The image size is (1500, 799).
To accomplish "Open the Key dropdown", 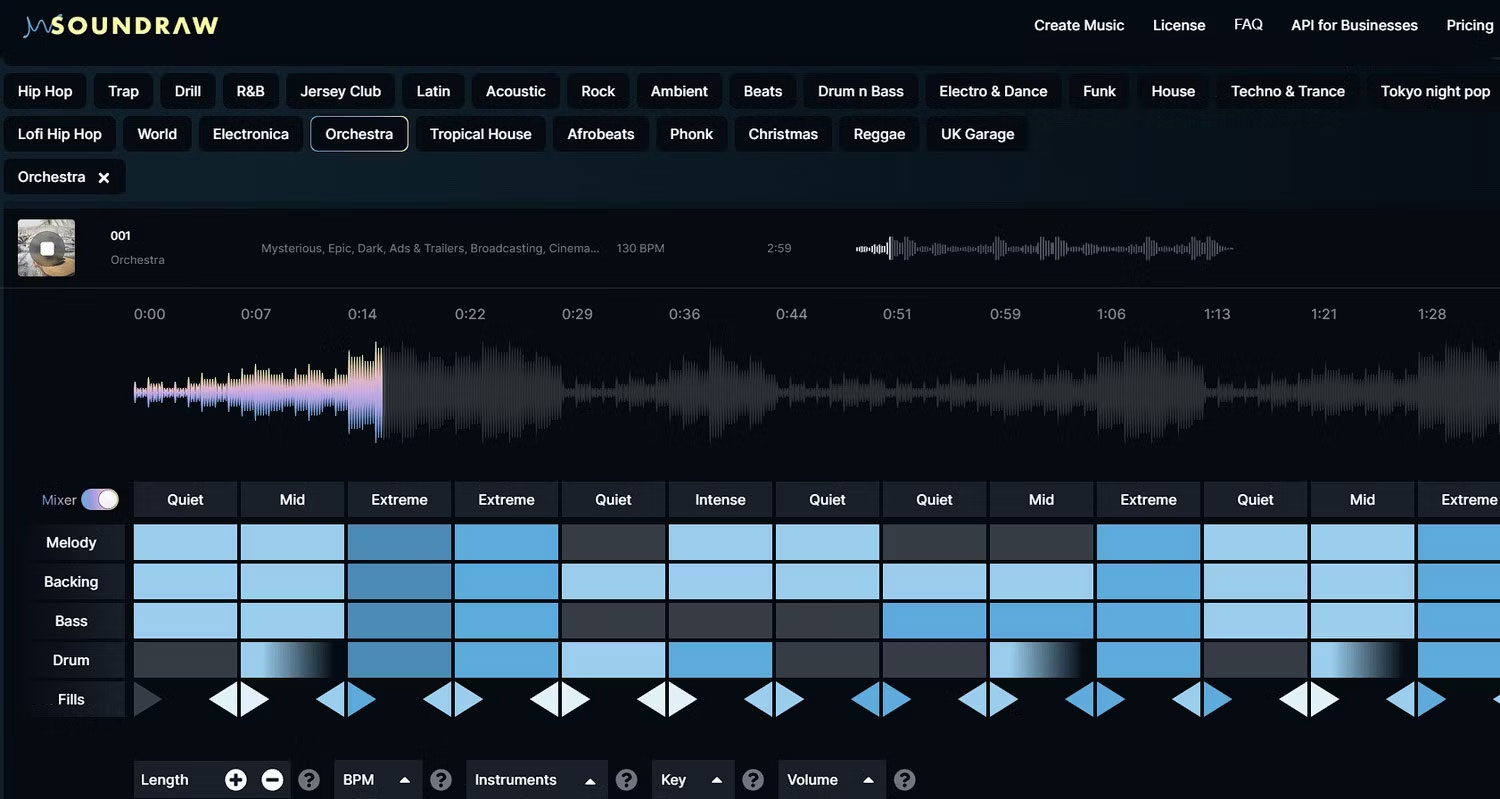I will coord(692,779).
